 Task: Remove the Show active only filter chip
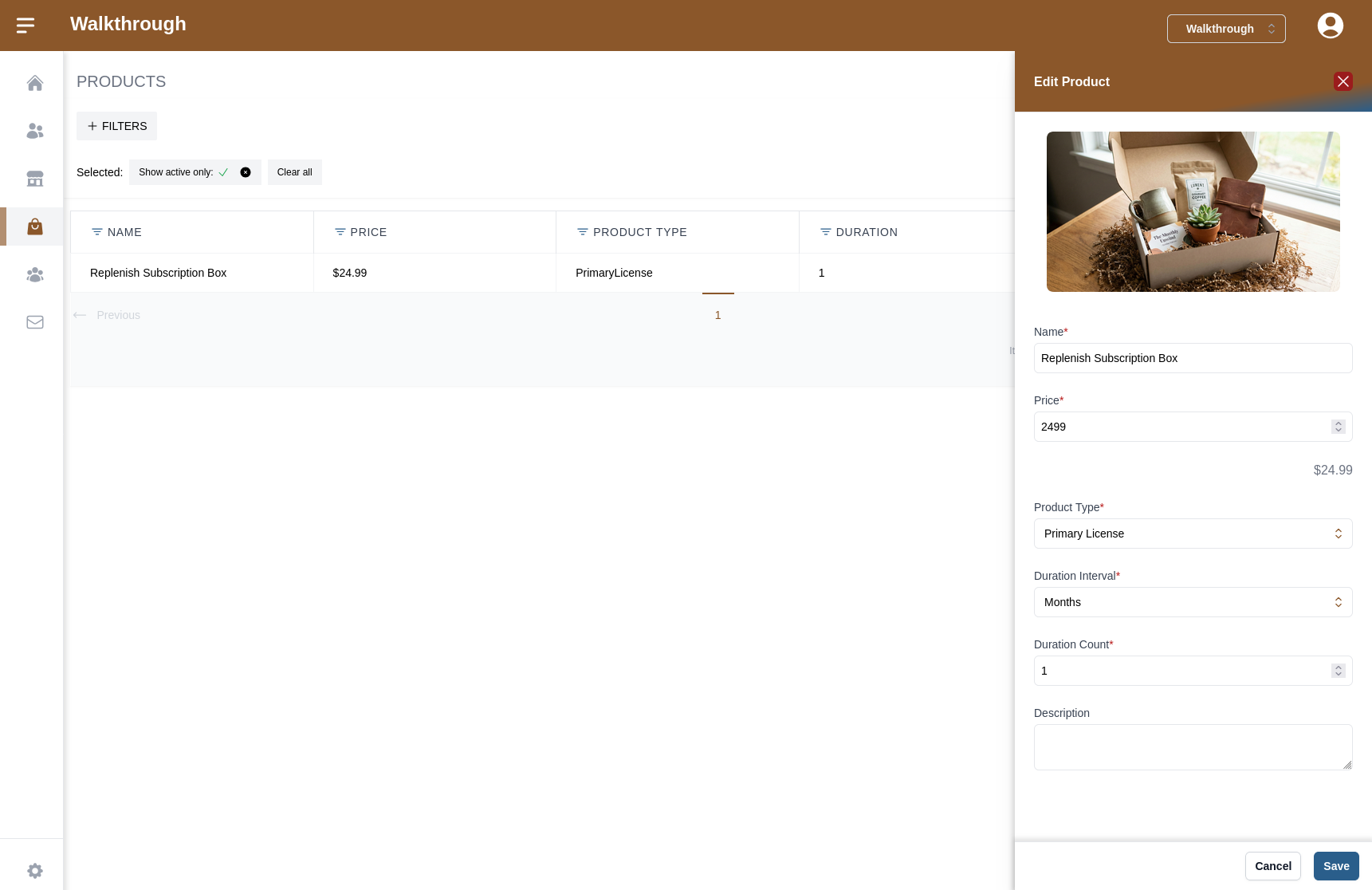(x=246, y=172)
